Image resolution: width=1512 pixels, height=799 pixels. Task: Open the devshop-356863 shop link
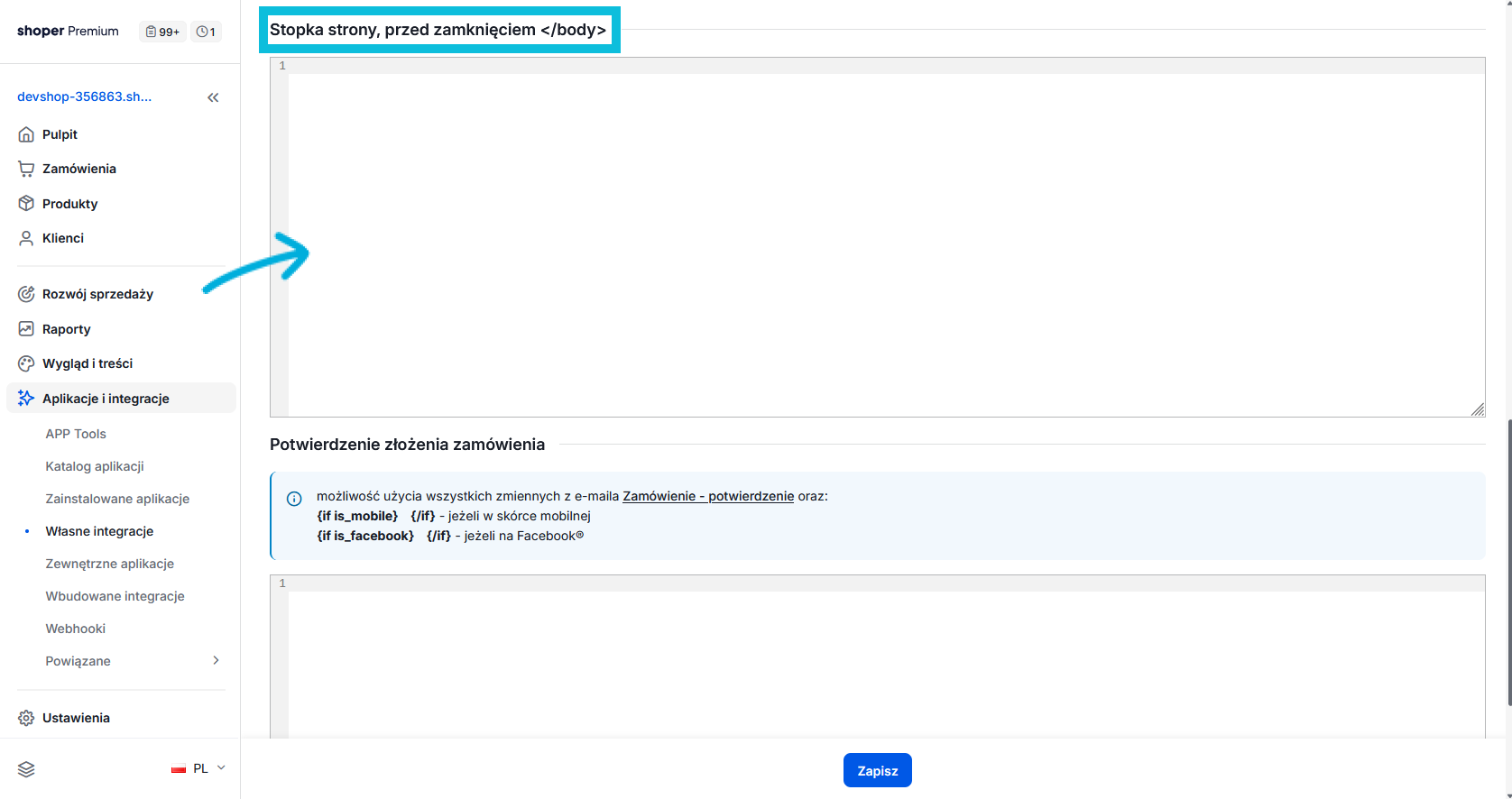84,96
